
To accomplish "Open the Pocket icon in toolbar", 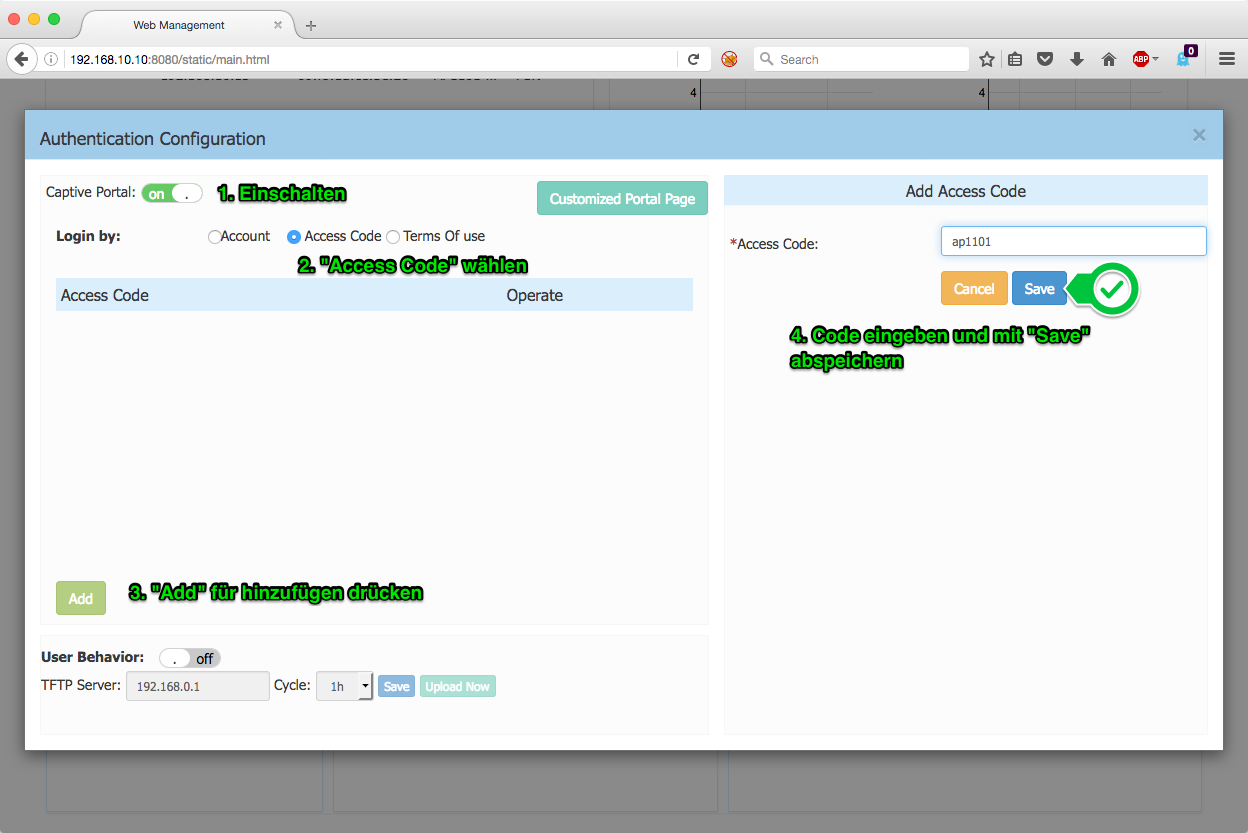I will point(1045,59).
